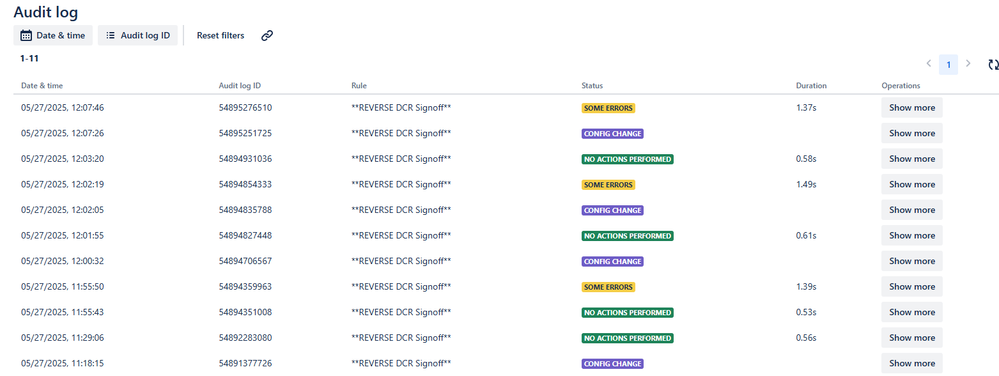Show more for log 54894854333
Image resolution: width=999 pixels, height=376 pixels.
tap(912, 184)
